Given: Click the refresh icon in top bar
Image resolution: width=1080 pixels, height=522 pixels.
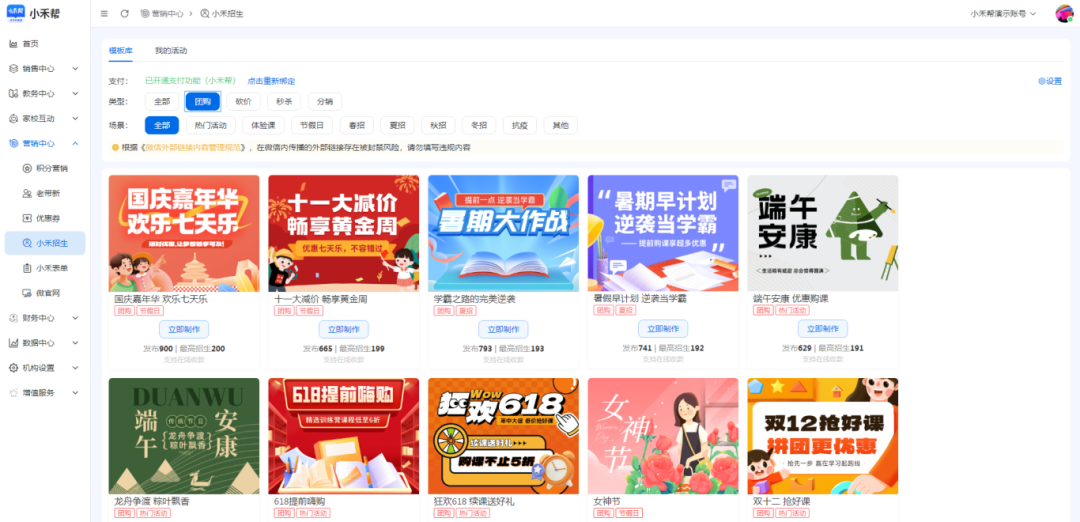Looking at the screenshot, I should click(125, 14).
